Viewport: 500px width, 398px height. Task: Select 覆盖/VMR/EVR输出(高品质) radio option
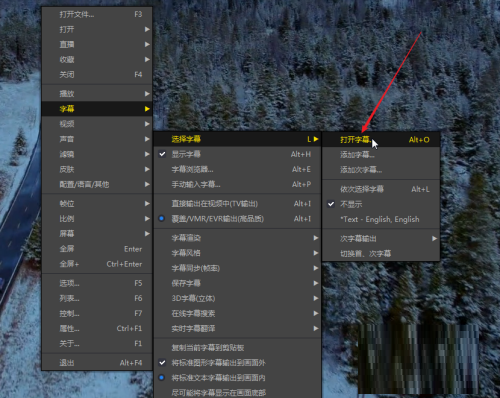pos(237,219)
